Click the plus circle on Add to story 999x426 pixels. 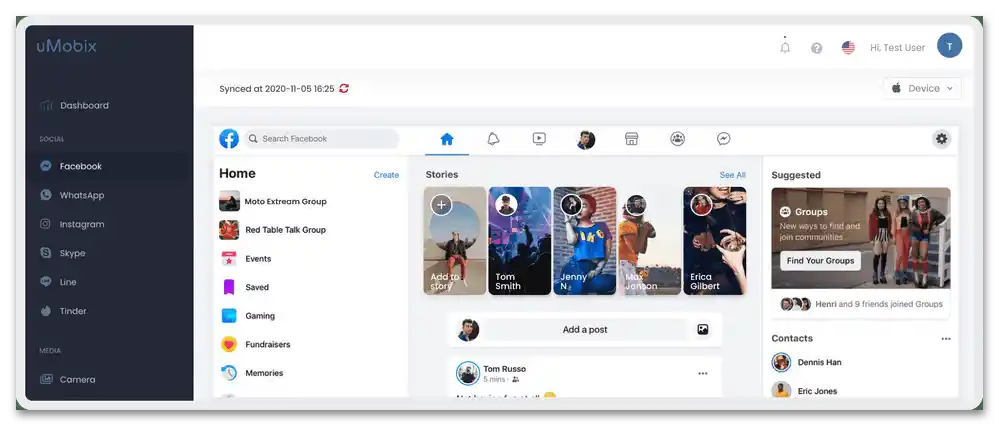coord(441,205)
